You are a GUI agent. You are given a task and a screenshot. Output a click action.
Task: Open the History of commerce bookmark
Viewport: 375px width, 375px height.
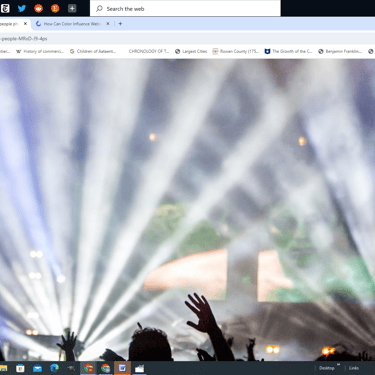coord(40,51)
